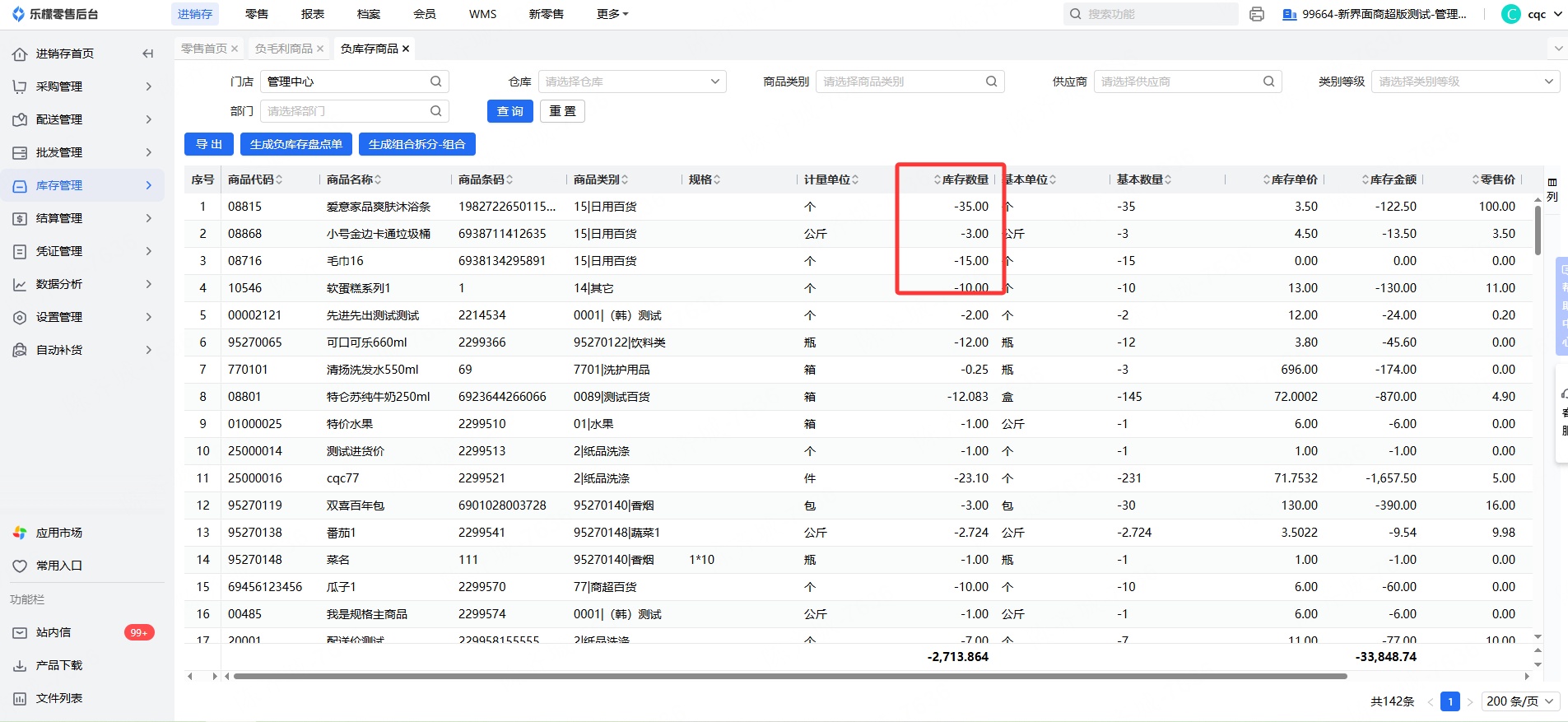Screen dimensions: 1568x722
Task: Switch to the 负毛利商品 tab
Action: click(x=283, y=49)
